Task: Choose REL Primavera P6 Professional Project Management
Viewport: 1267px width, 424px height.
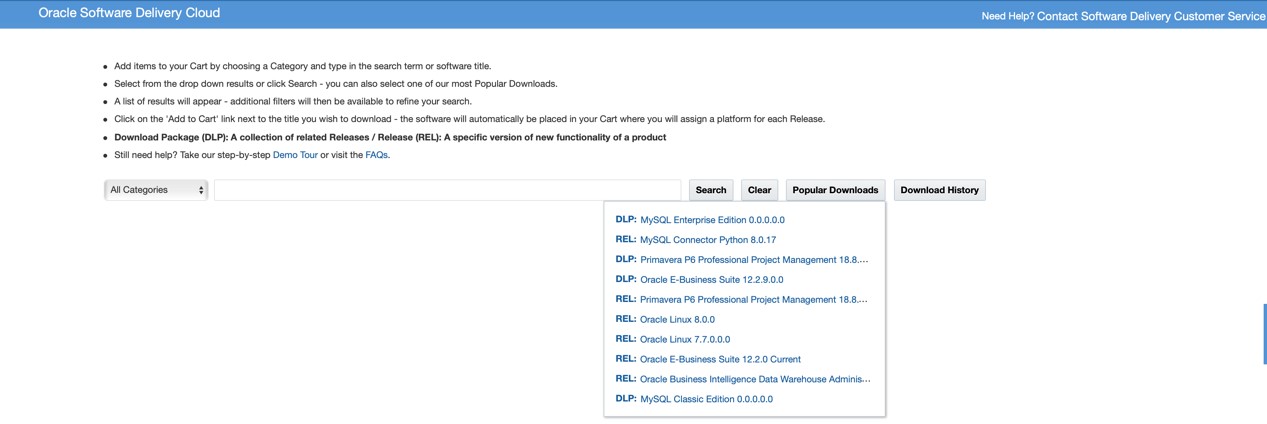Action: [754, 300]
